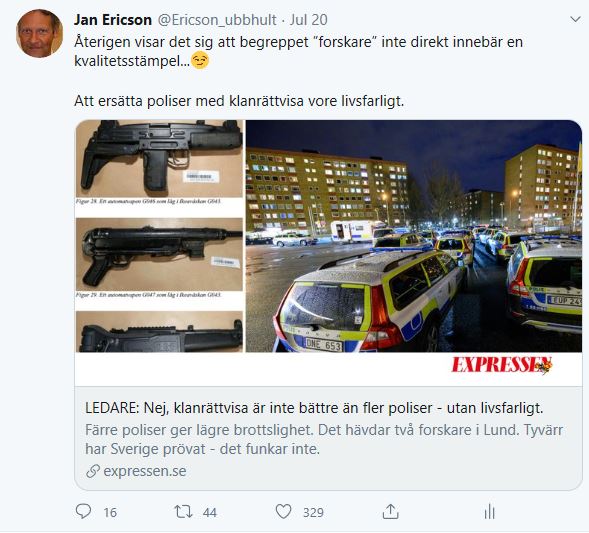This screenshot has width=589, height=533.
Task: Retweet this post using the arrows icon
Action: [183, 512]
